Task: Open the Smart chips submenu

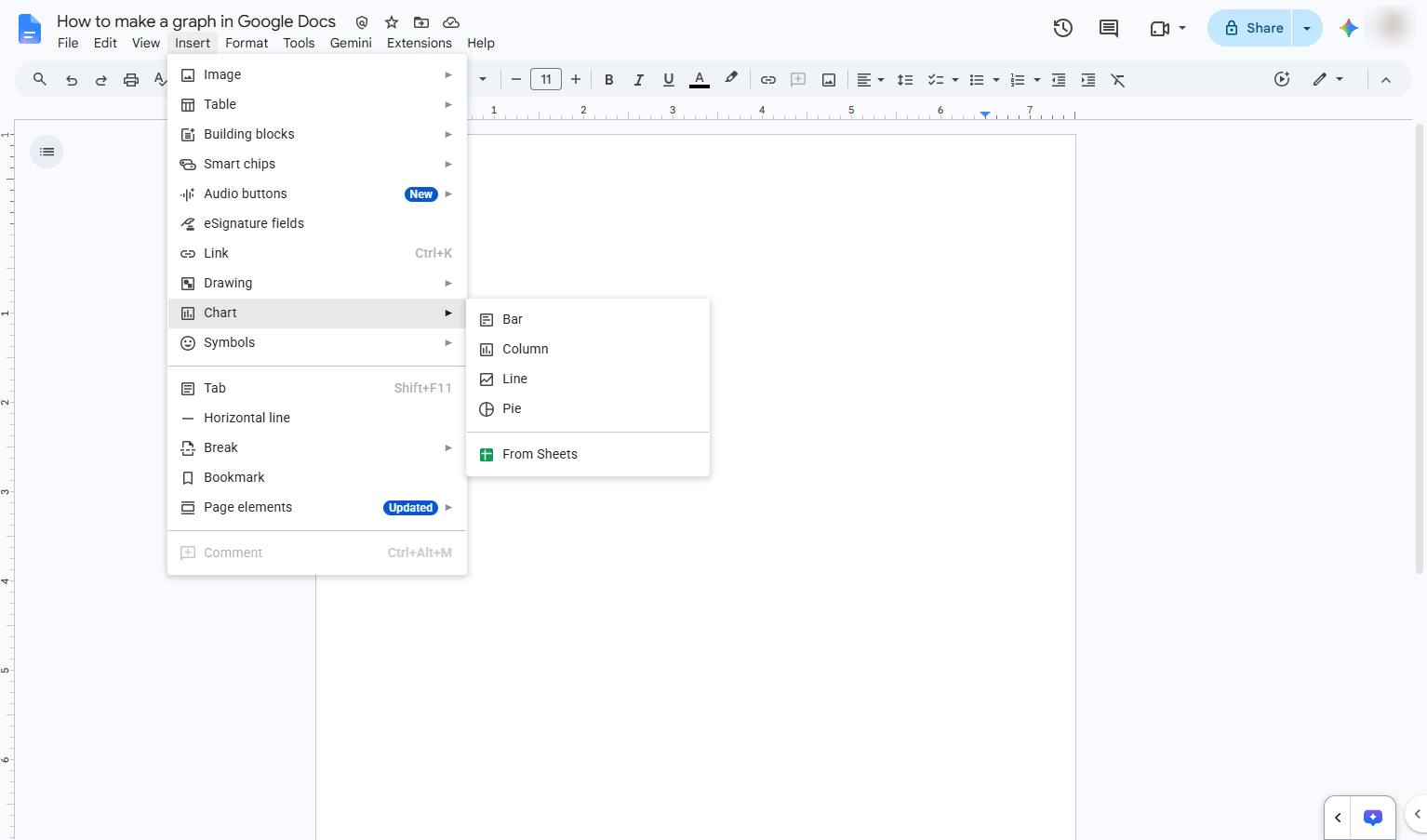Action: coord(317,164)
